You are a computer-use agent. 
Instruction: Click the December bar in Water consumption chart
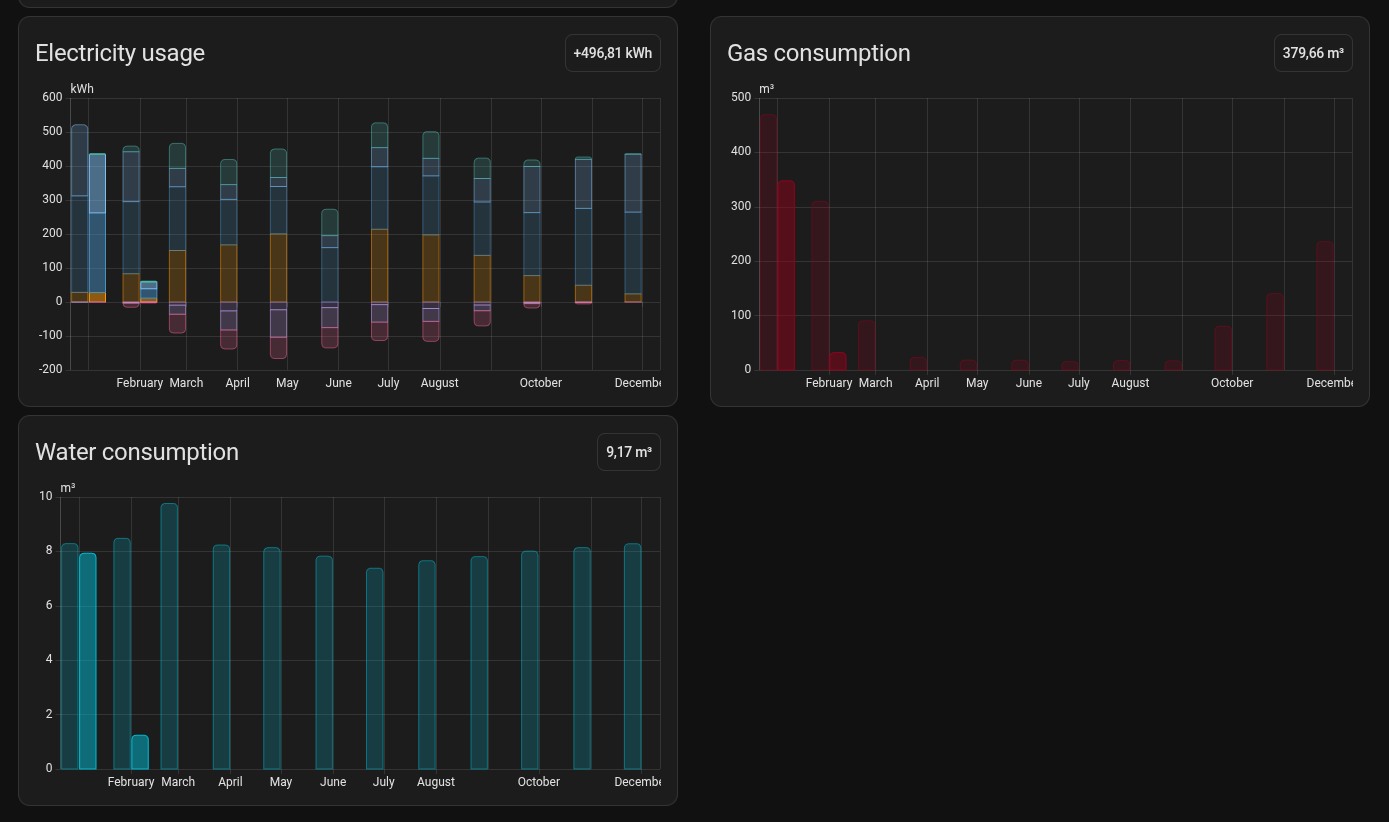click(x=632, y=655)
